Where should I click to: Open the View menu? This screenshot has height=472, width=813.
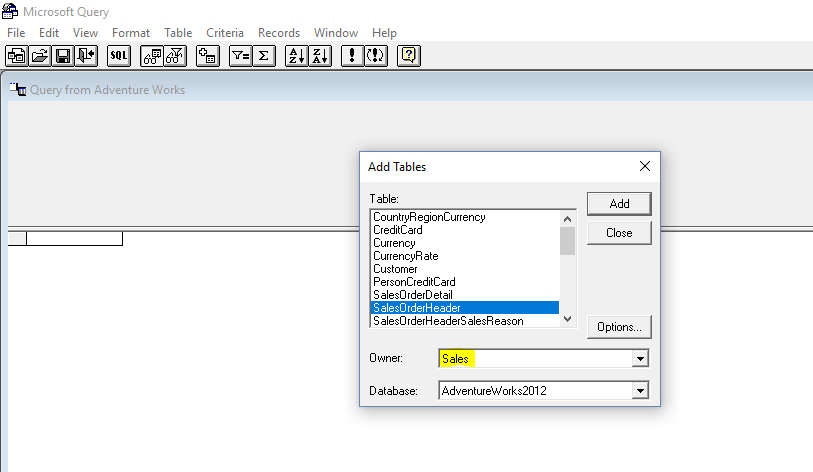[x=86, y=33]
